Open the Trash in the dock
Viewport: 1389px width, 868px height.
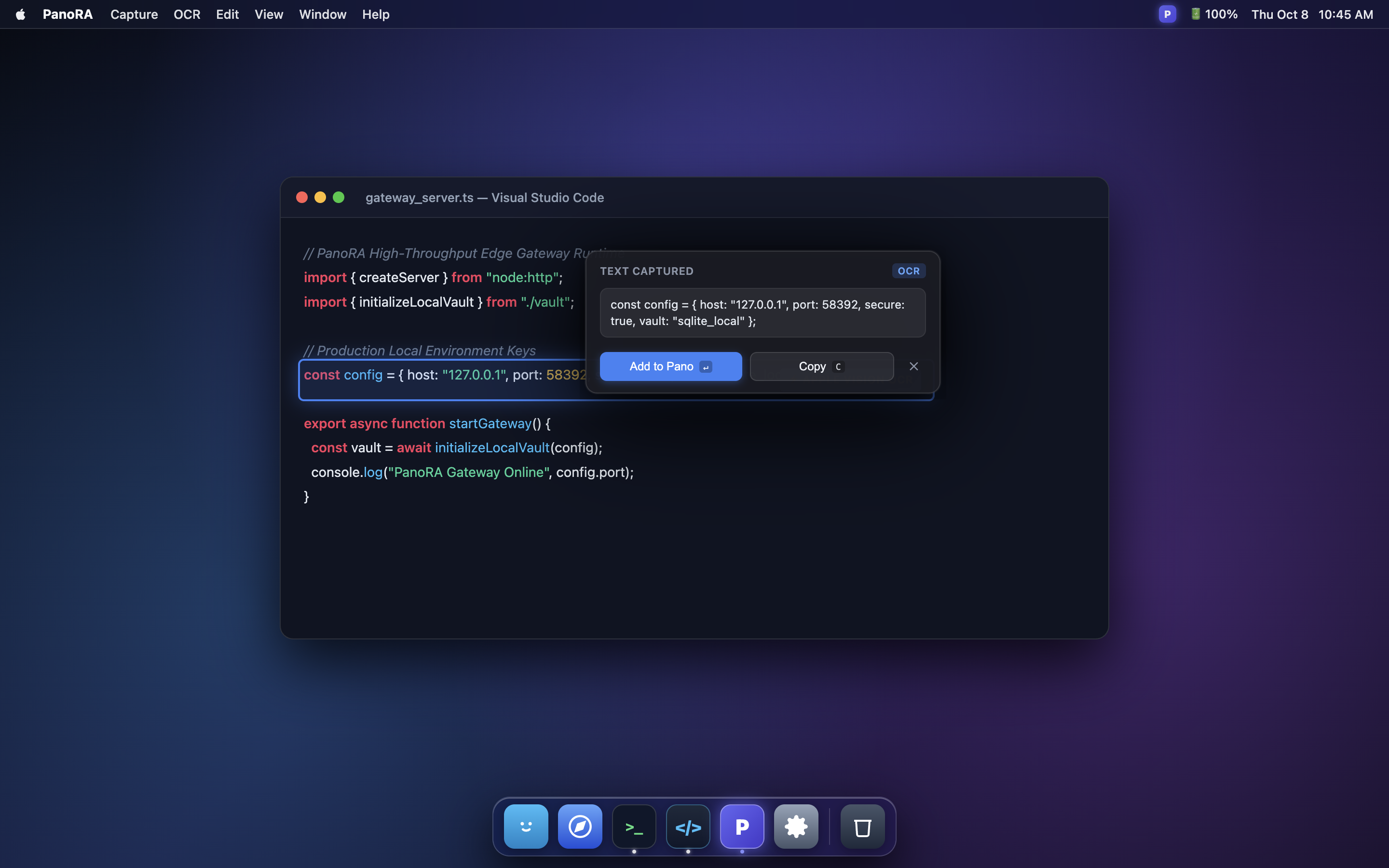862,827
